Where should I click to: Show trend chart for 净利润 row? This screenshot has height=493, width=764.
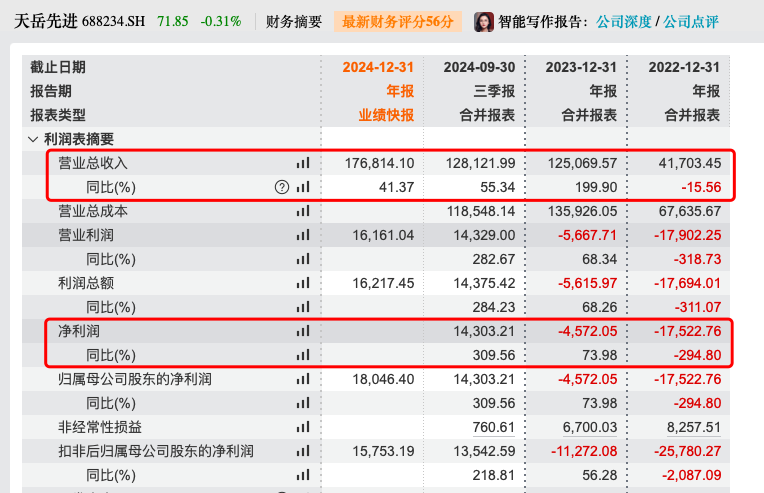303,331
